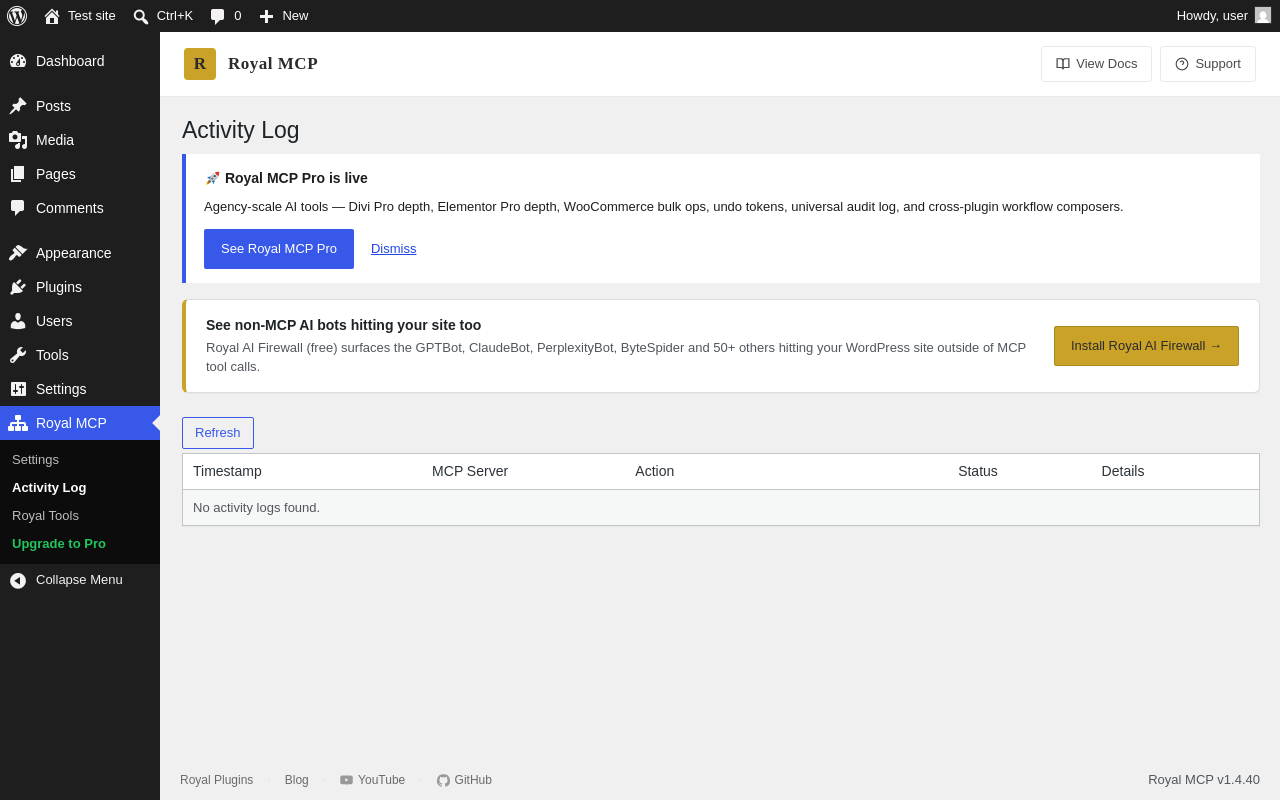The width and height of the screenshot is (1280, 800).
Task: Click the Tools wrench icon
Action: click(18, 355)
